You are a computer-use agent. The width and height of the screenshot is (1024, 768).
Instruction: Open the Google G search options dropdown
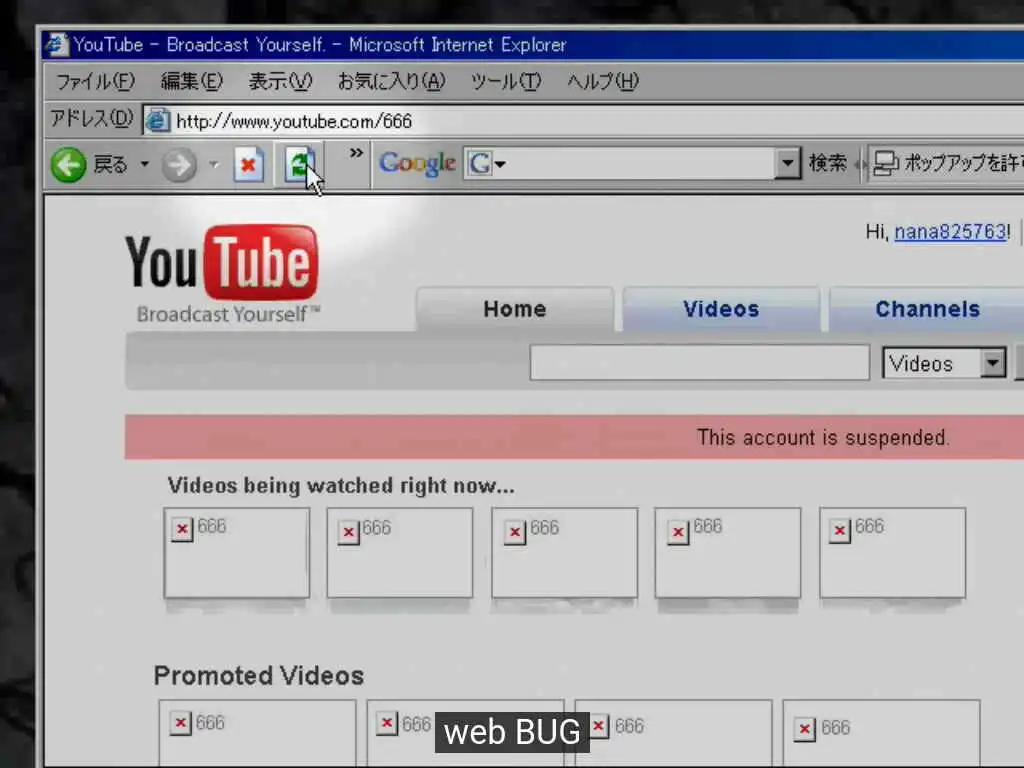(x=486, y=163)
